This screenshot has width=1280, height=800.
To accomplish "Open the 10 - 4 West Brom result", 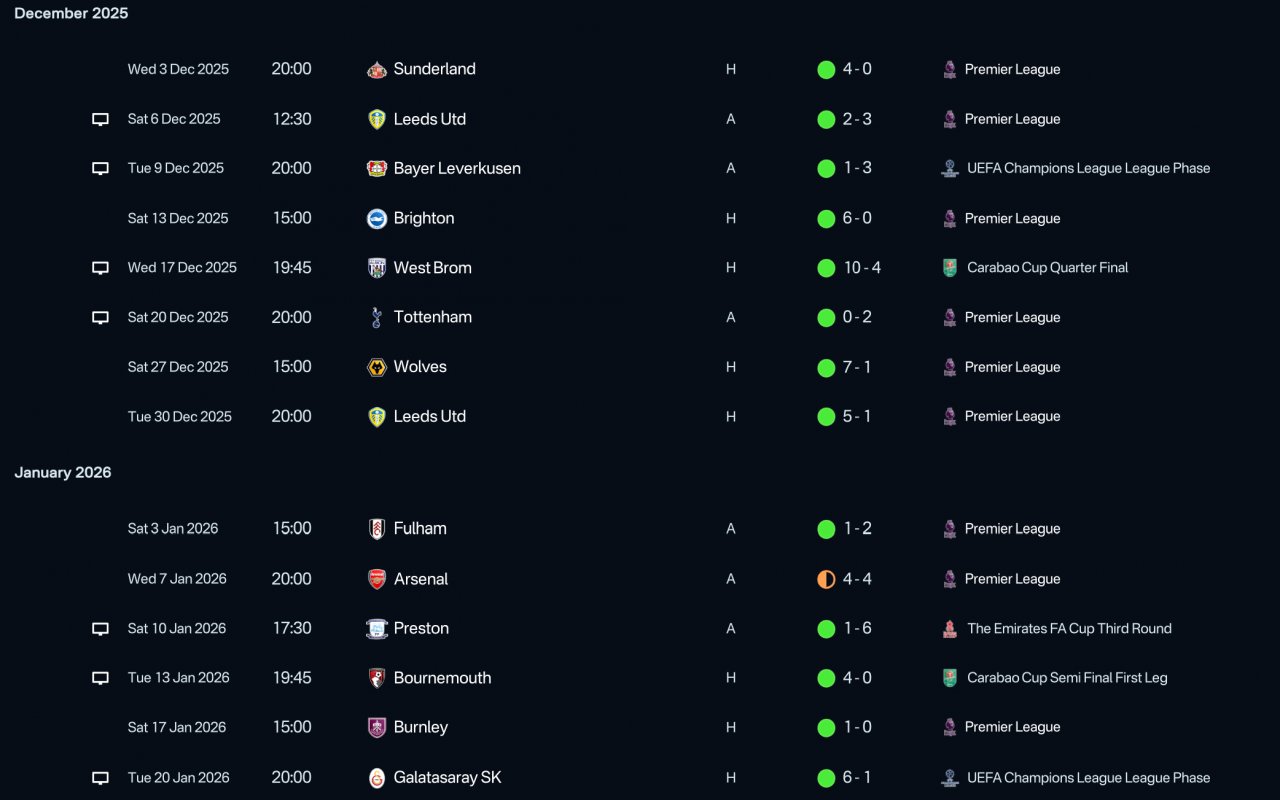I will [862, 267].
